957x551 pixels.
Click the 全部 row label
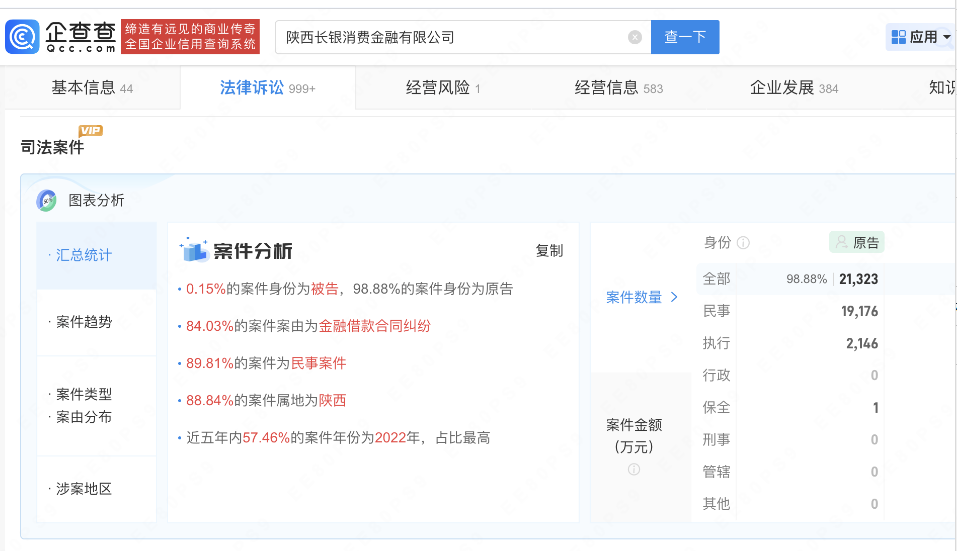(x=717, y=279)
